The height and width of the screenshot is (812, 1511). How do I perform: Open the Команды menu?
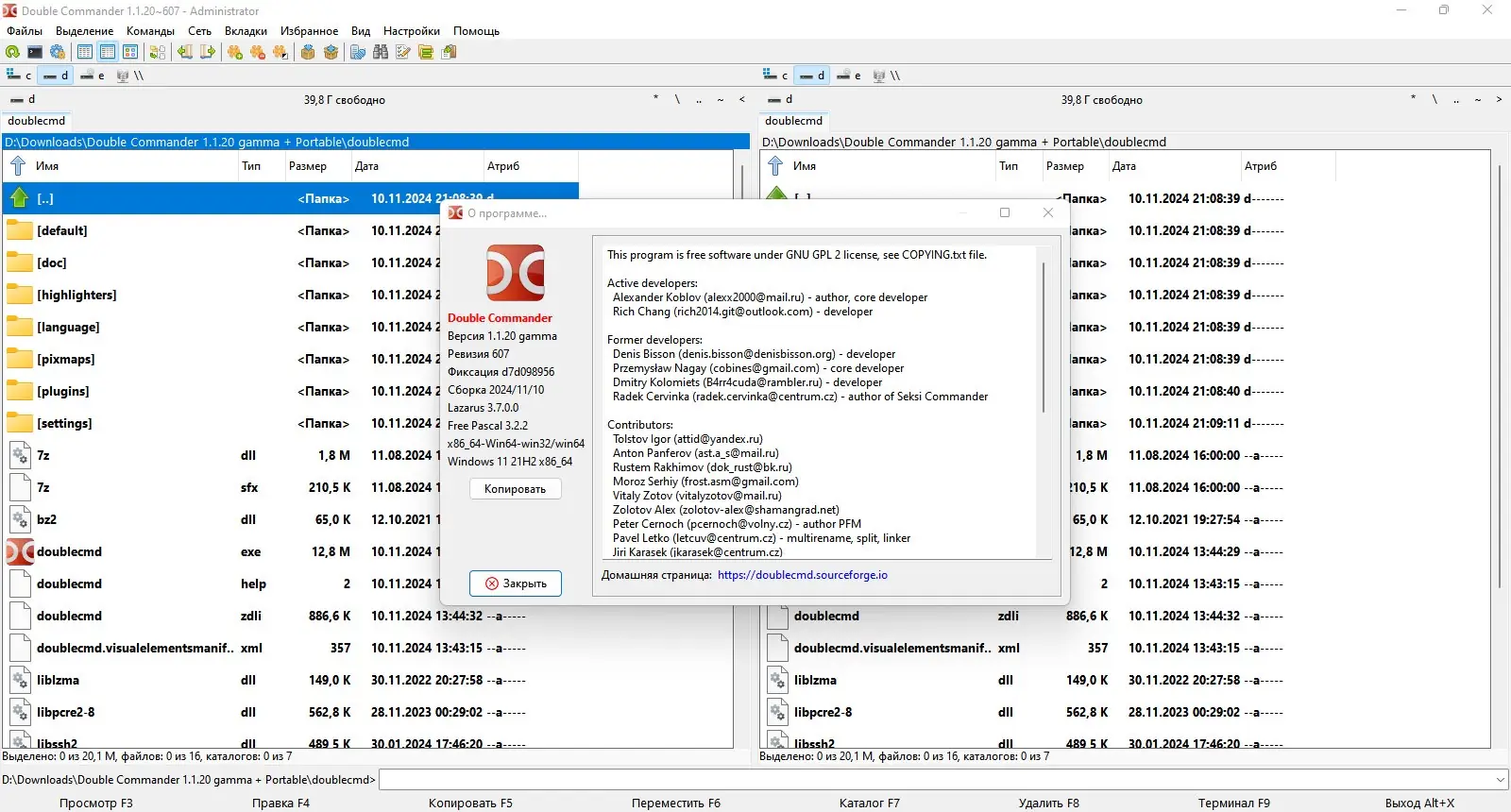pyautogui.click(x=150, y=31)
